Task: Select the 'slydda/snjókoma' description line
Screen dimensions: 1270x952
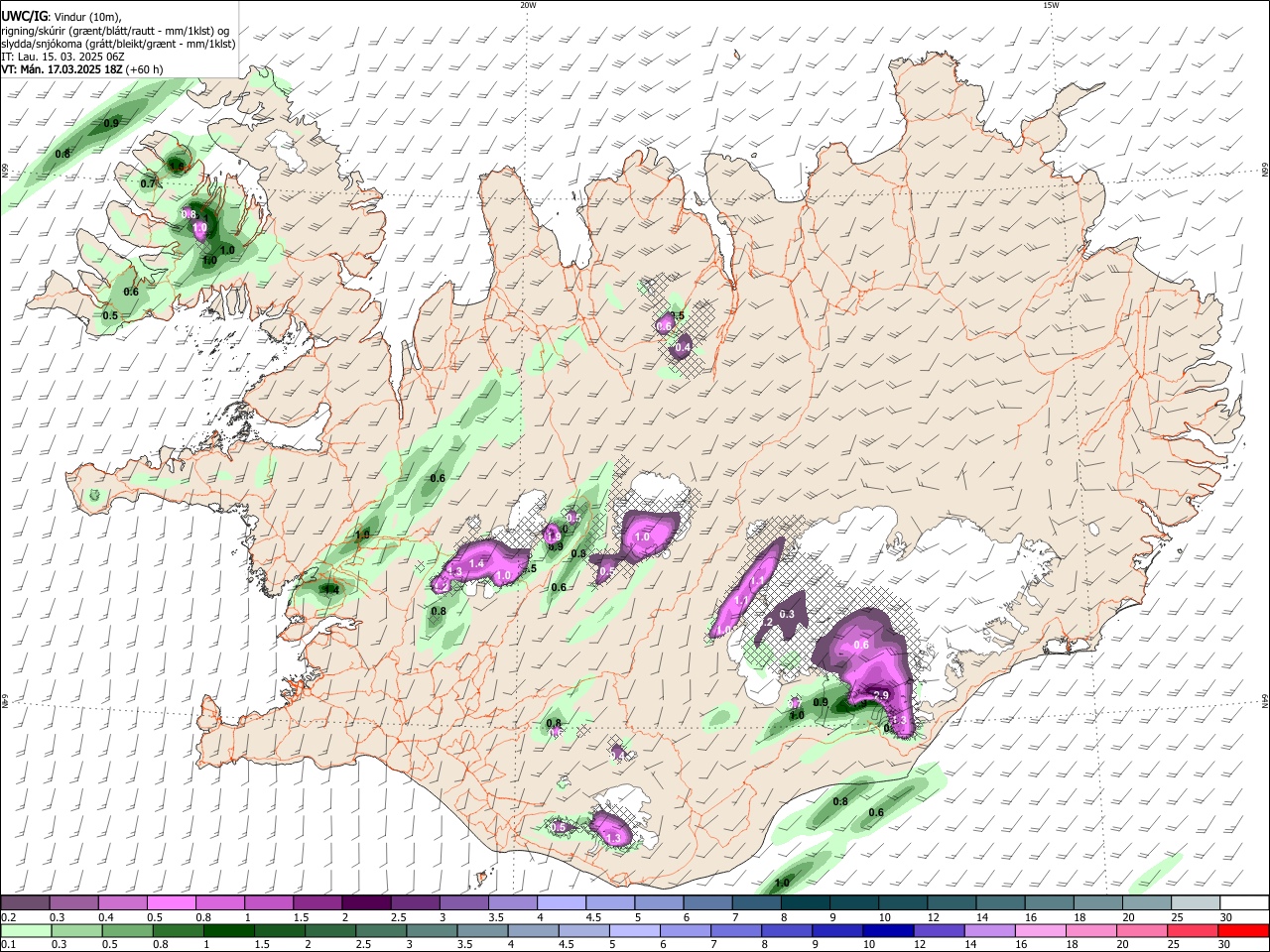Action: coord(118,44)
